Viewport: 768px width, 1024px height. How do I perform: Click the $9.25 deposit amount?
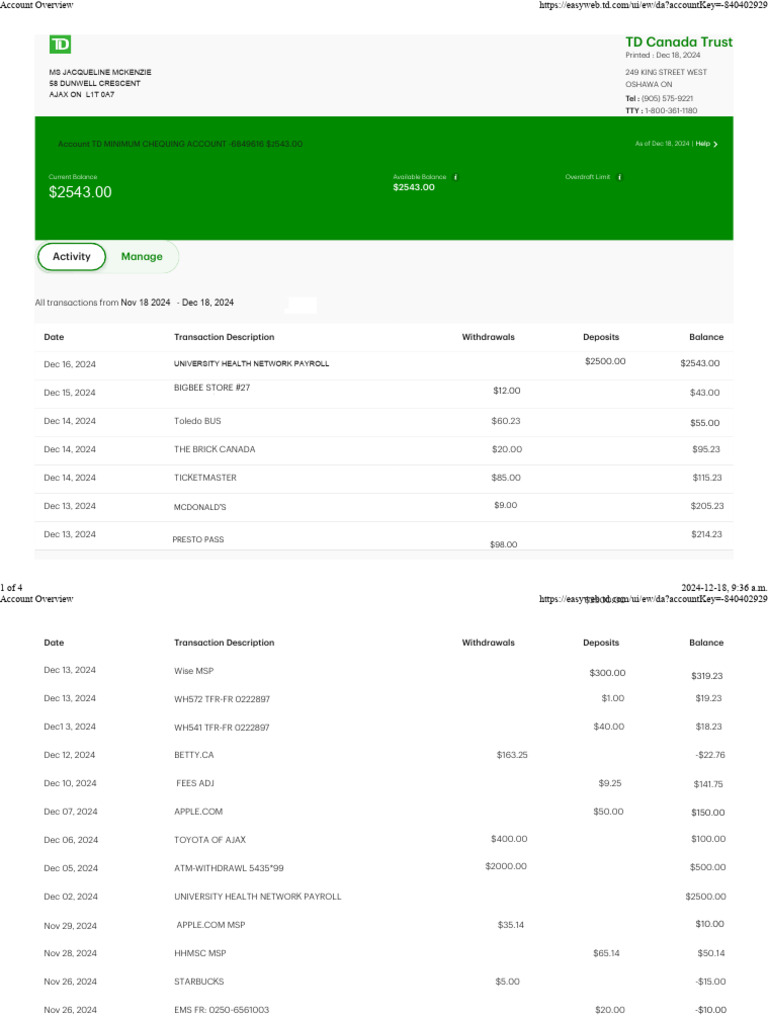pyautogui.click(x=610, y=783)
